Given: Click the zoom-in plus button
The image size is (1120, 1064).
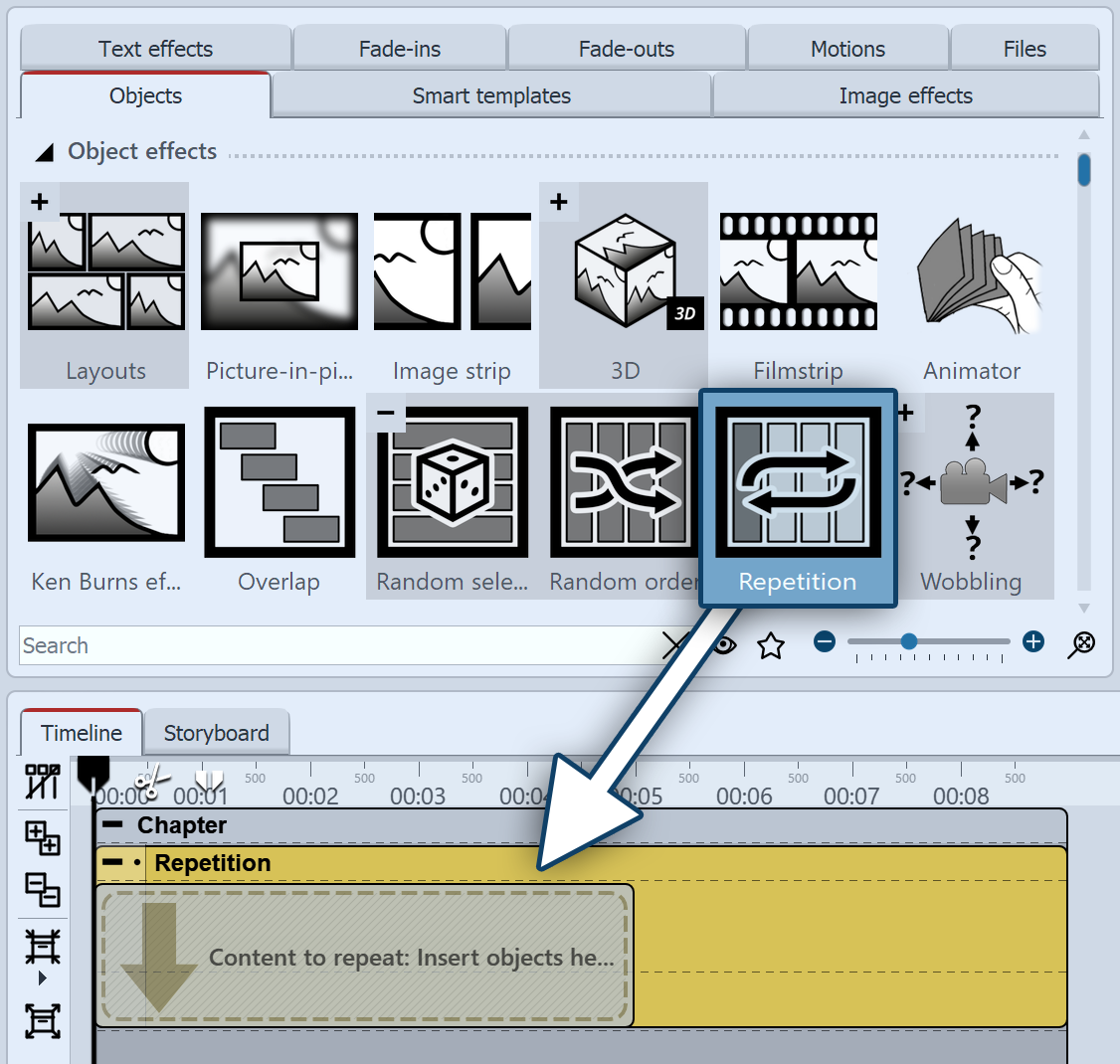Looking at the screenshot, I should (1033, 641).
